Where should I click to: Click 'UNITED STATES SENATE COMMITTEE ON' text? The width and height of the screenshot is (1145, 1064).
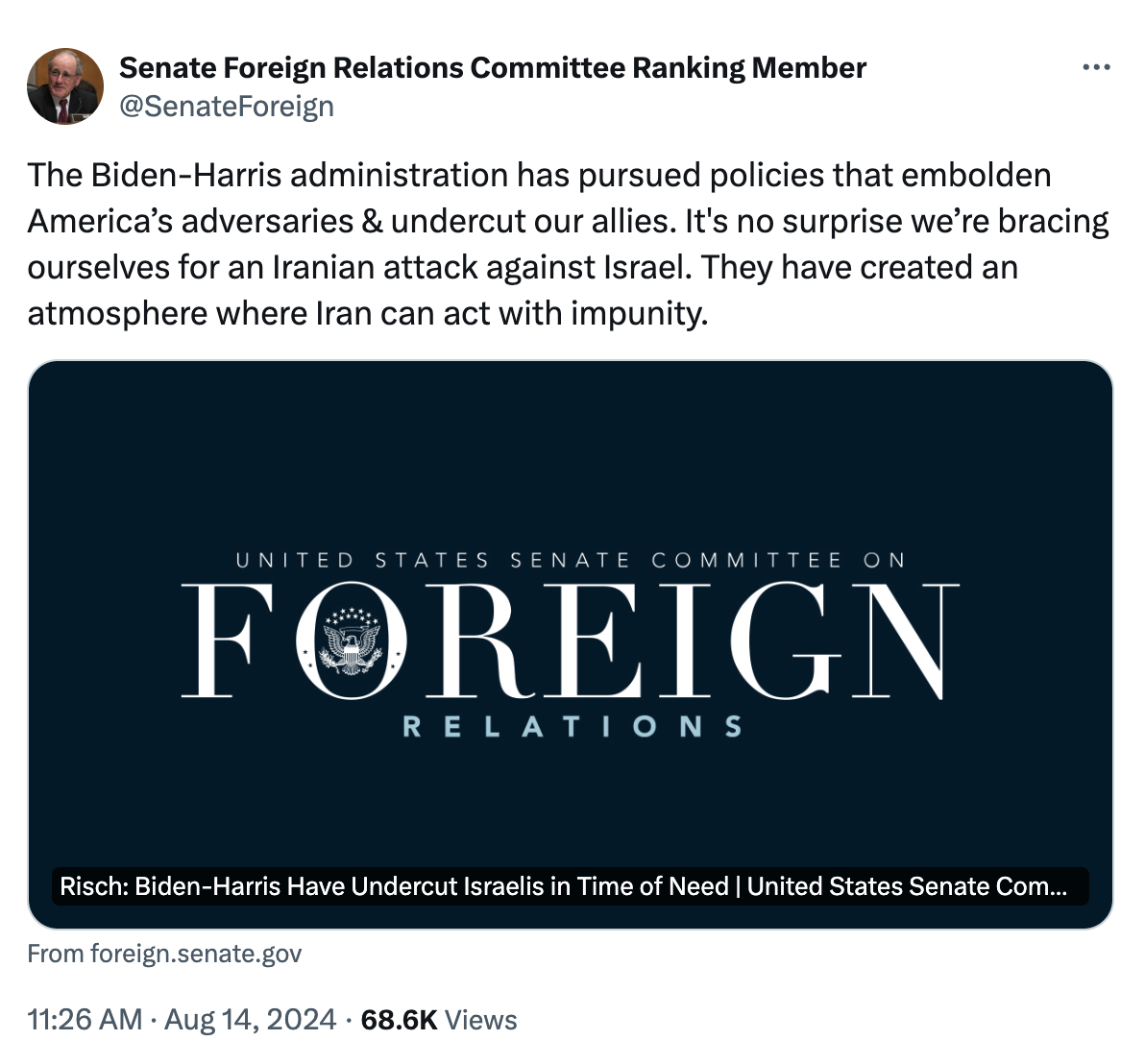point(571,560)
